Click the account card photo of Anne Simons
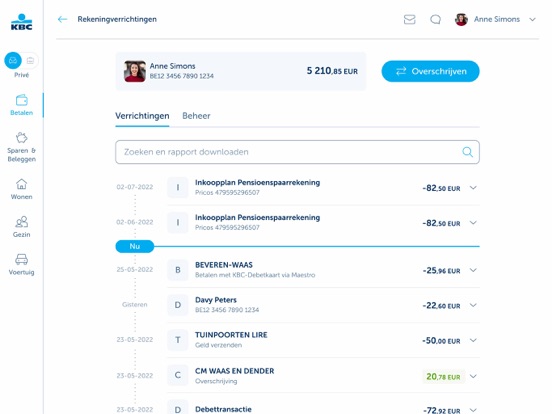The height and width of the screenshot is (414, 552). point(135,71)
